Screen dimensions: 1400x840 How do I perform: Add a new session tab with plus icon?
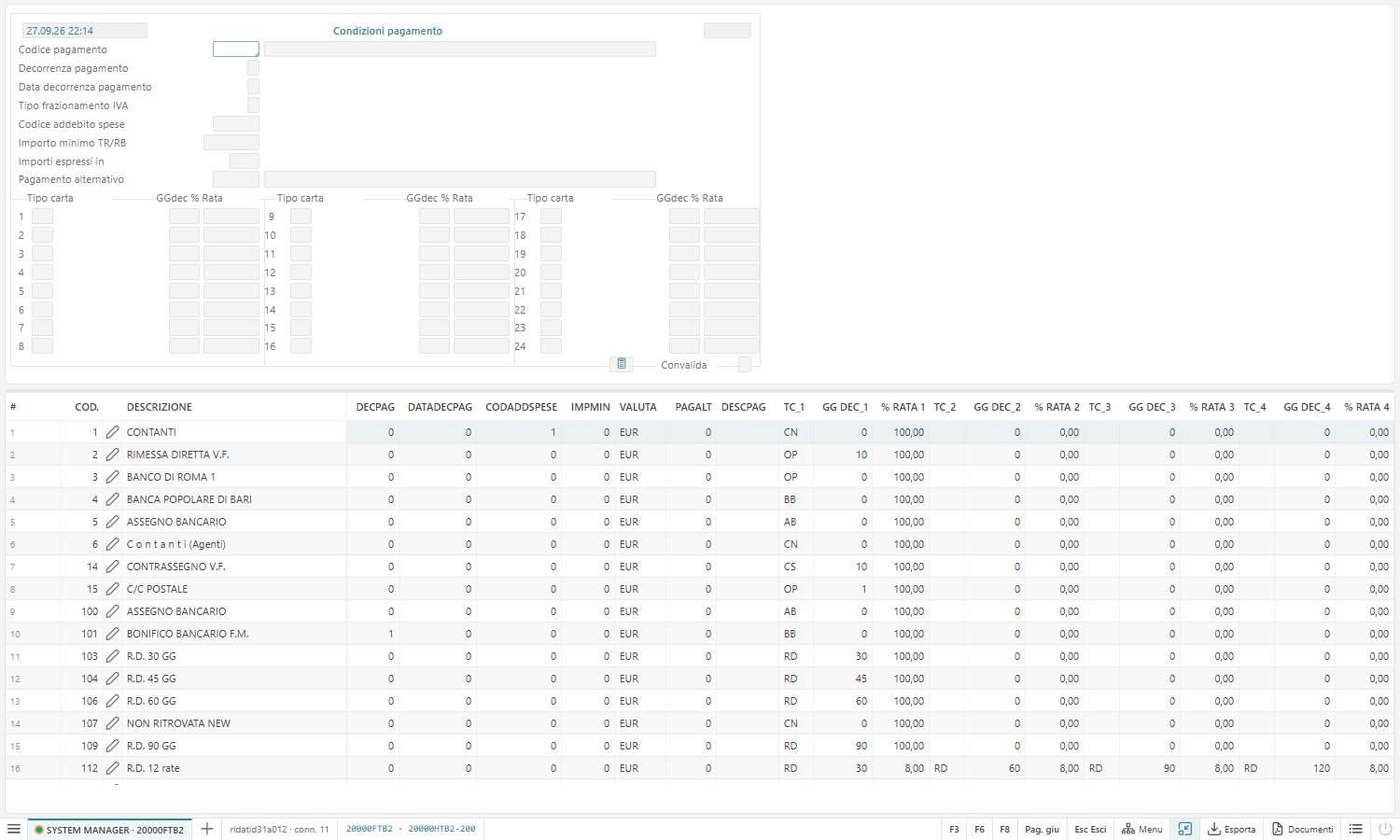(x=207, y=829)
